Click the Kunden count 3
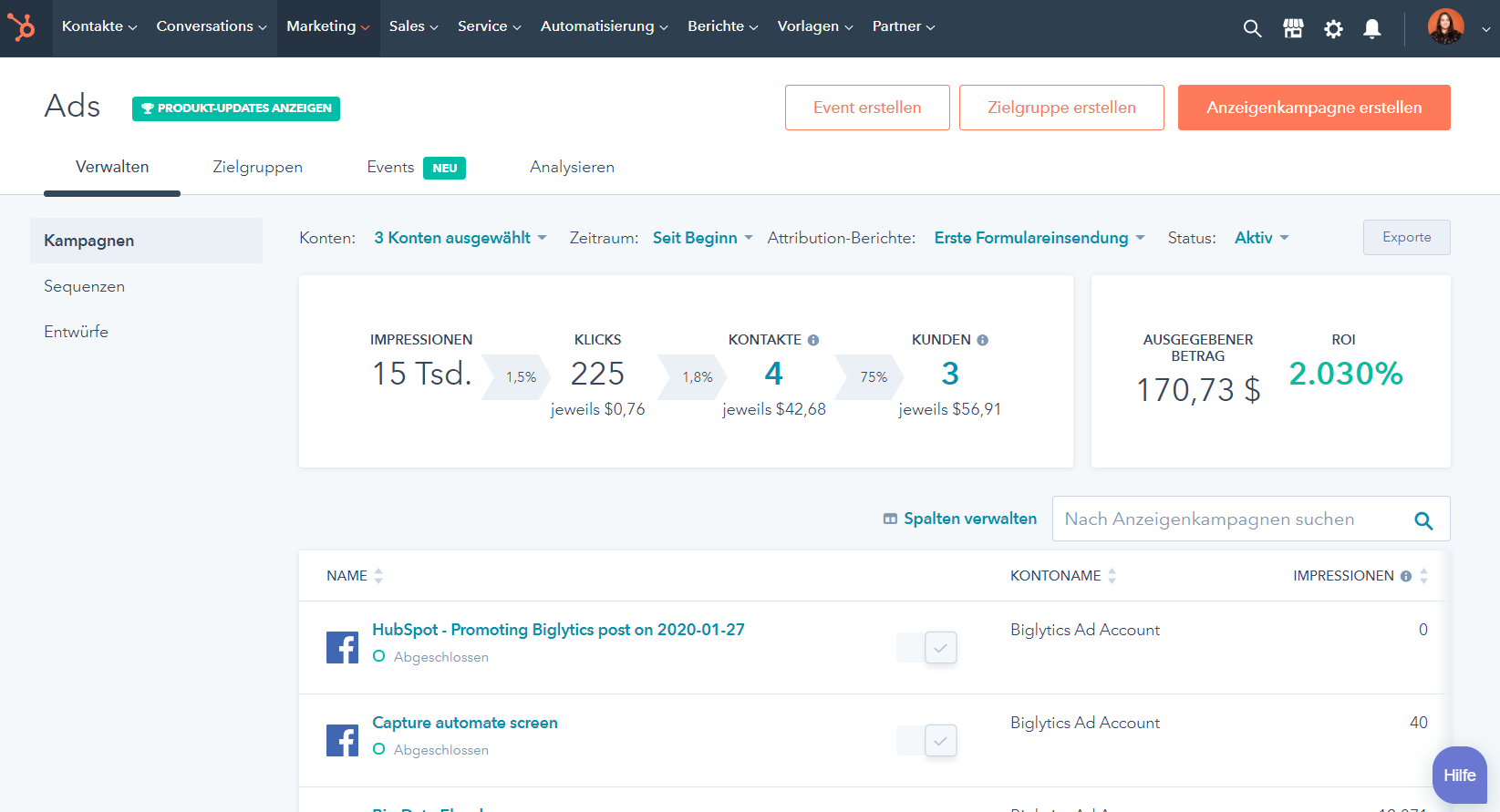The width and height of the screenshot is (1500, 812). [950, 374]
